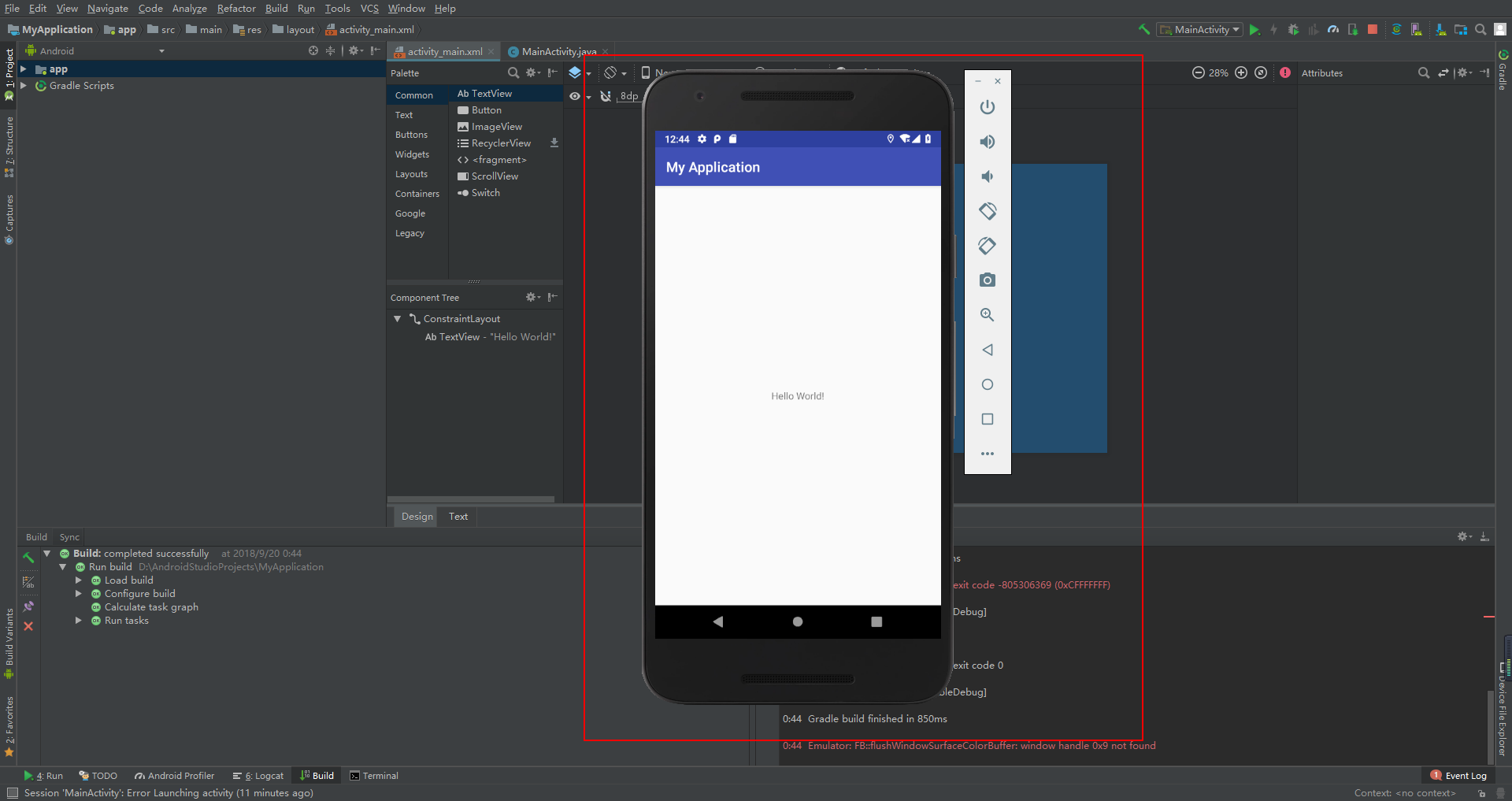Image resolution: width=1512 pixels, height=801 pixels.
Task: Click Palette horizontal scrollbar
Action: pyautogui.click(x=471, y=499)
